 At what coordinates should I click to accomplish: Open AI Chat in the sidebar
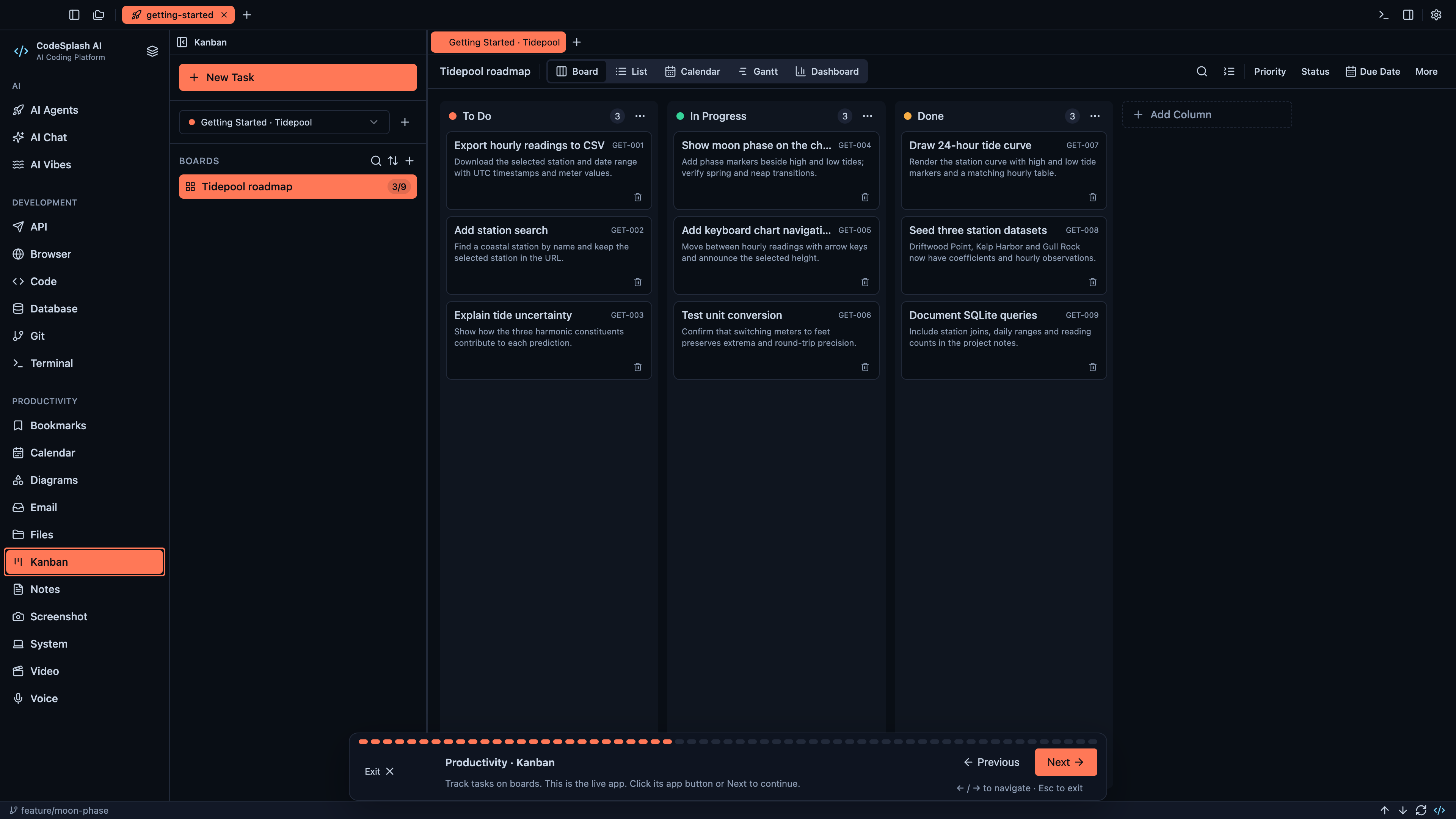pos(84,137)
